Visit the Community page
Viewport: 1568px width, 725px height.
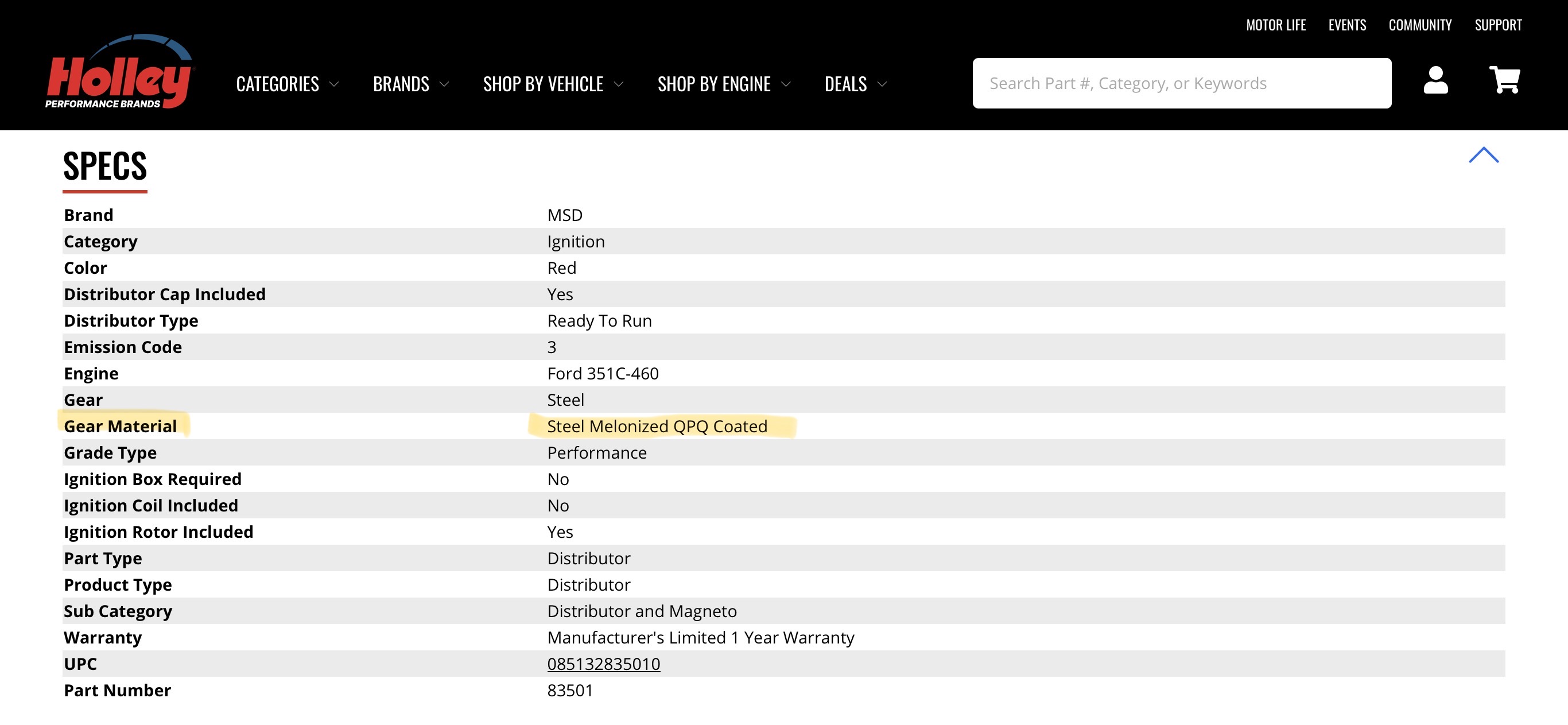click(1419, 25)
